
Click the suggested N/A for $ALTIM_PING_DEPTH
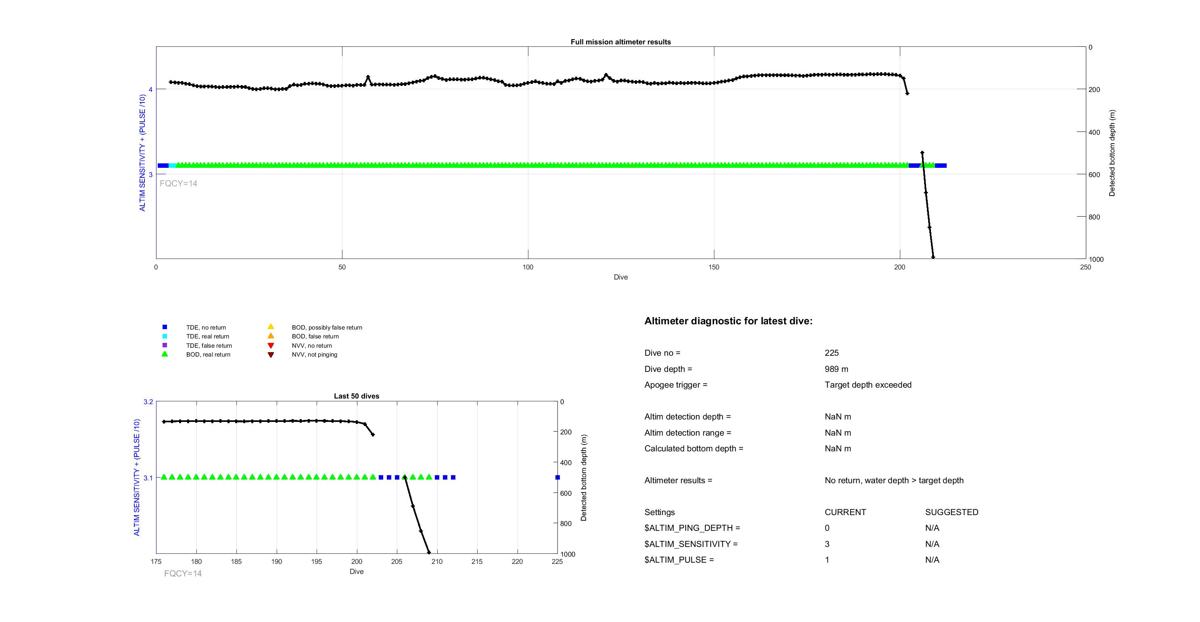(x=932, y=528)
